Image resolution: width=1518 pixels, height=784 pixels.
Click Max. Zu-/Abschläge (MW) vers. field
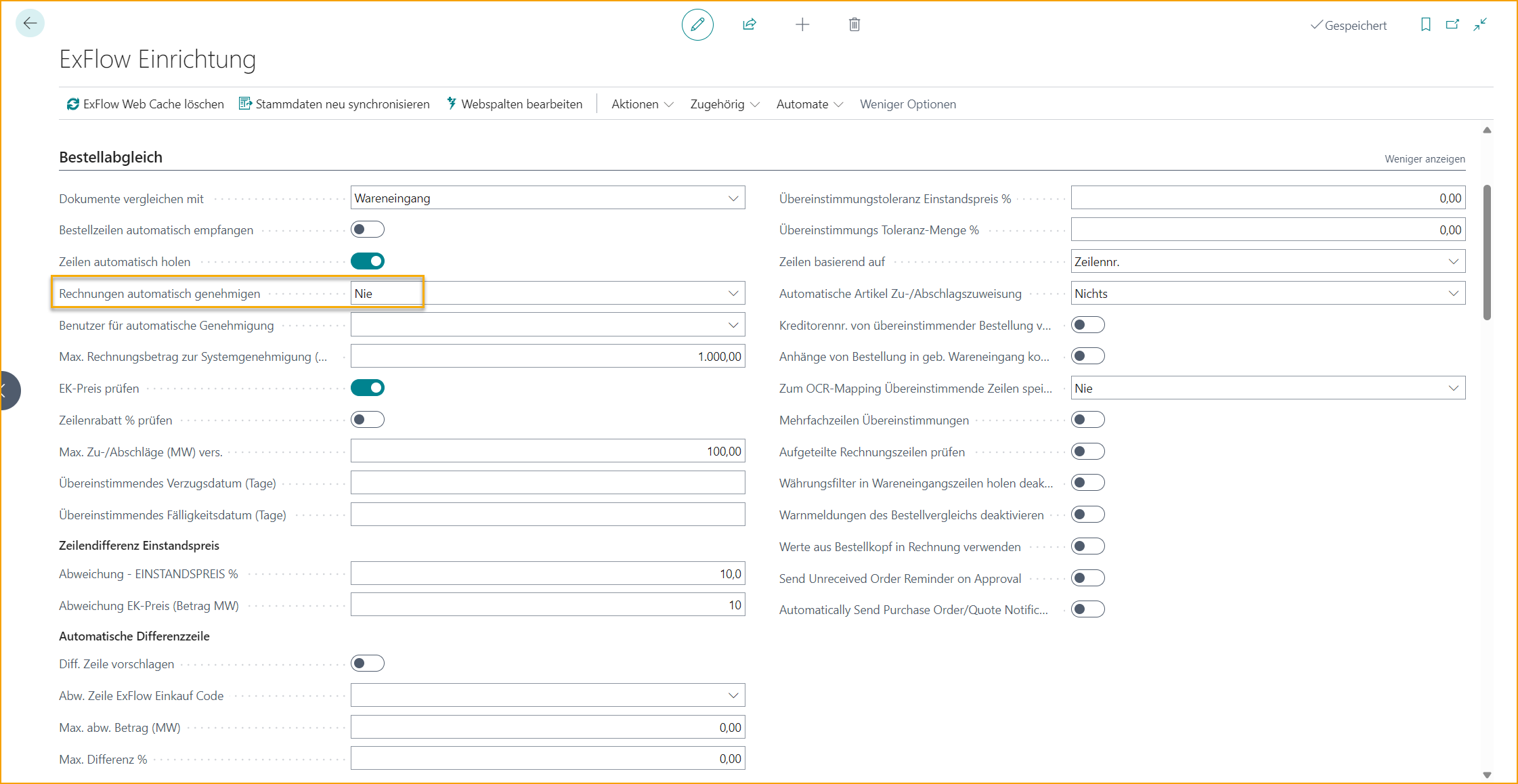(548, 451)
